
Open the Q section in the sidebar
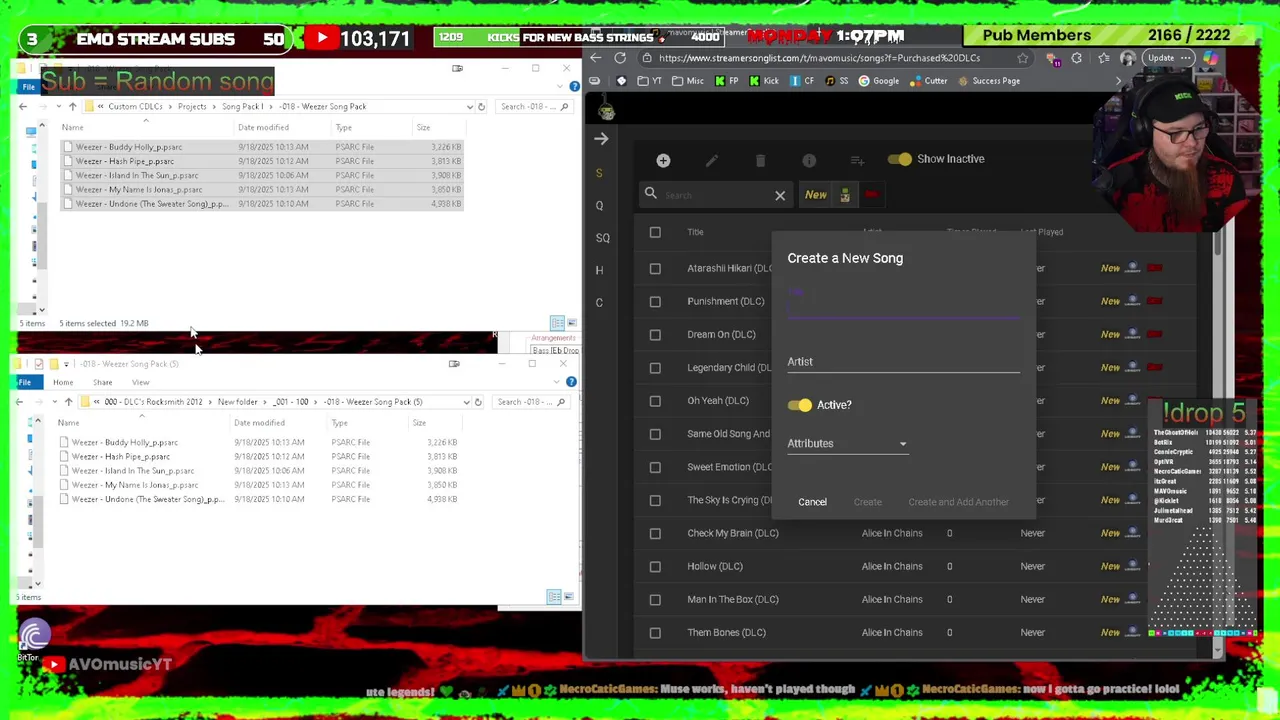[x=599, y=206]
